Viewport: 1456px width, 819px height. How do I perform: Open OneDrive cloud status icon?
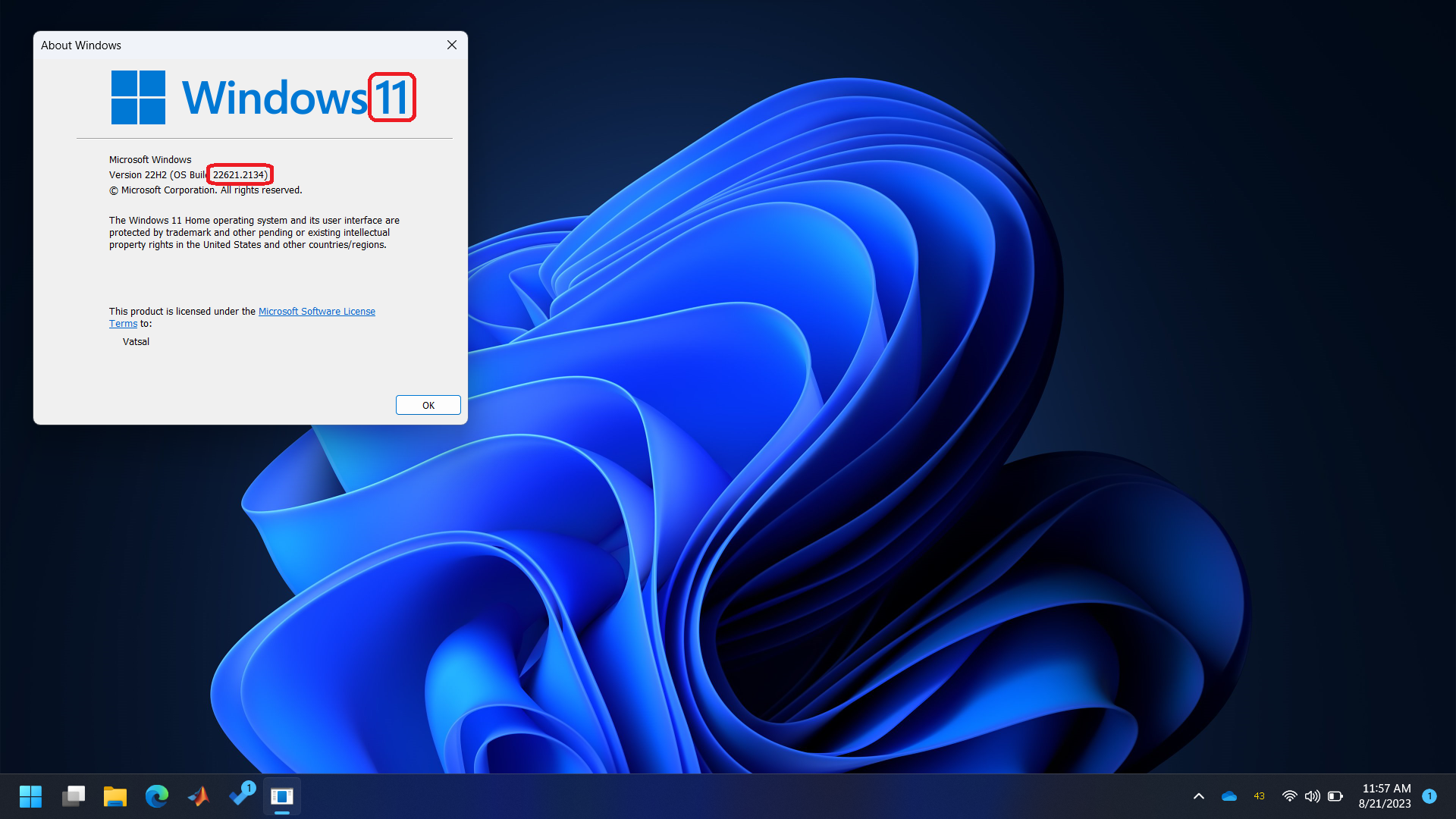click(1229, 796)
